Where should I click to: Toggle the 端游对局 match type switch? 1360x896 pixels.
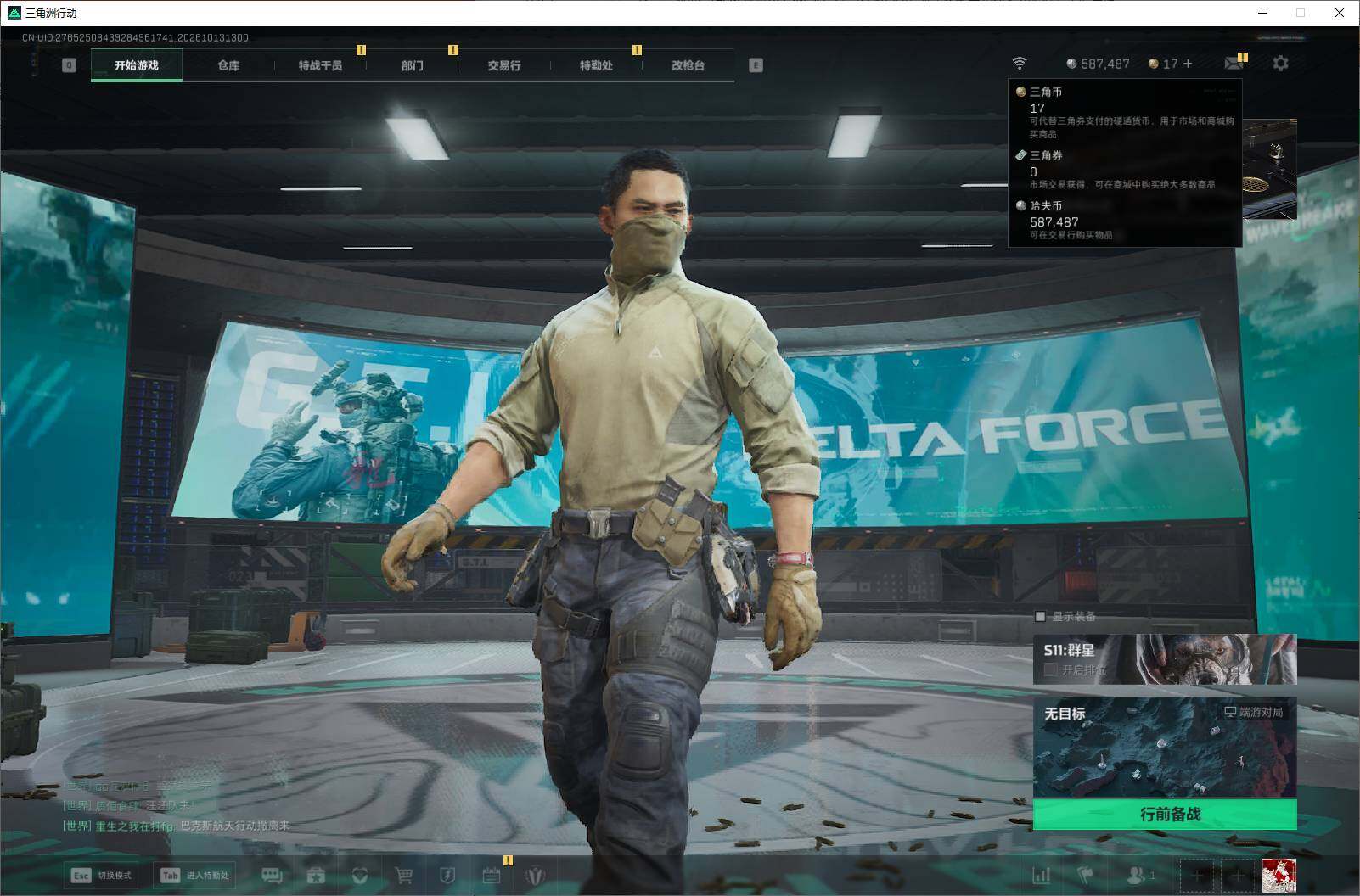[x=1253, y=712]
